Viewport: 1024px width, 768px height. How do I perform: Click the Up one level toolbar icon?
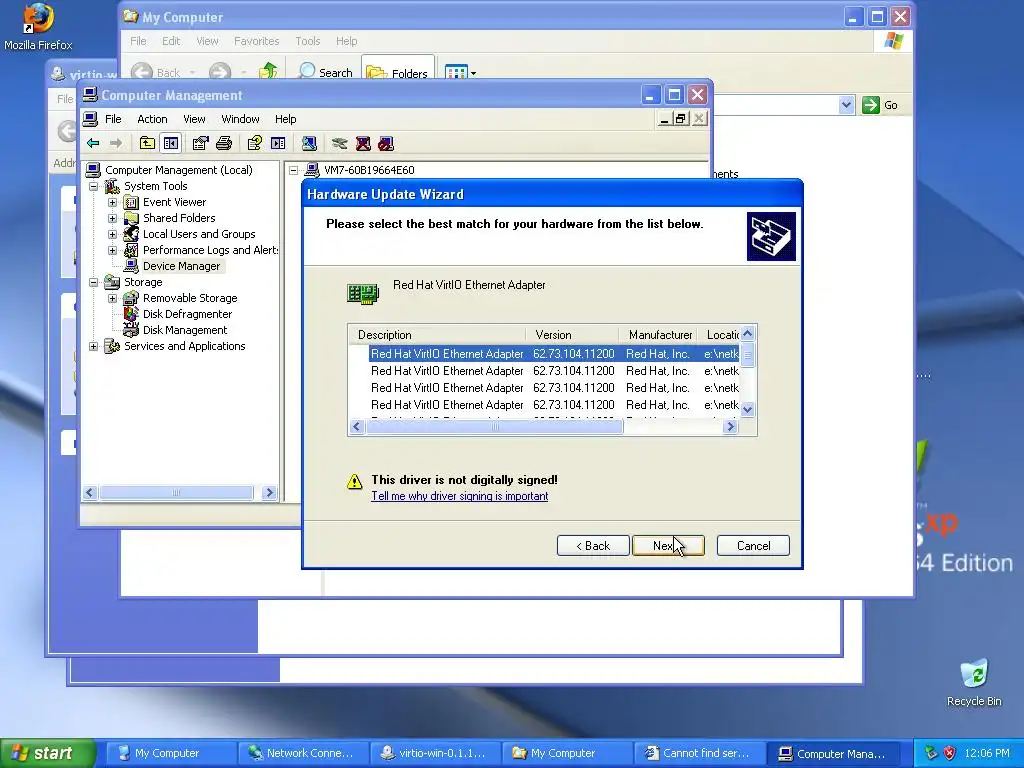[148, 143]
